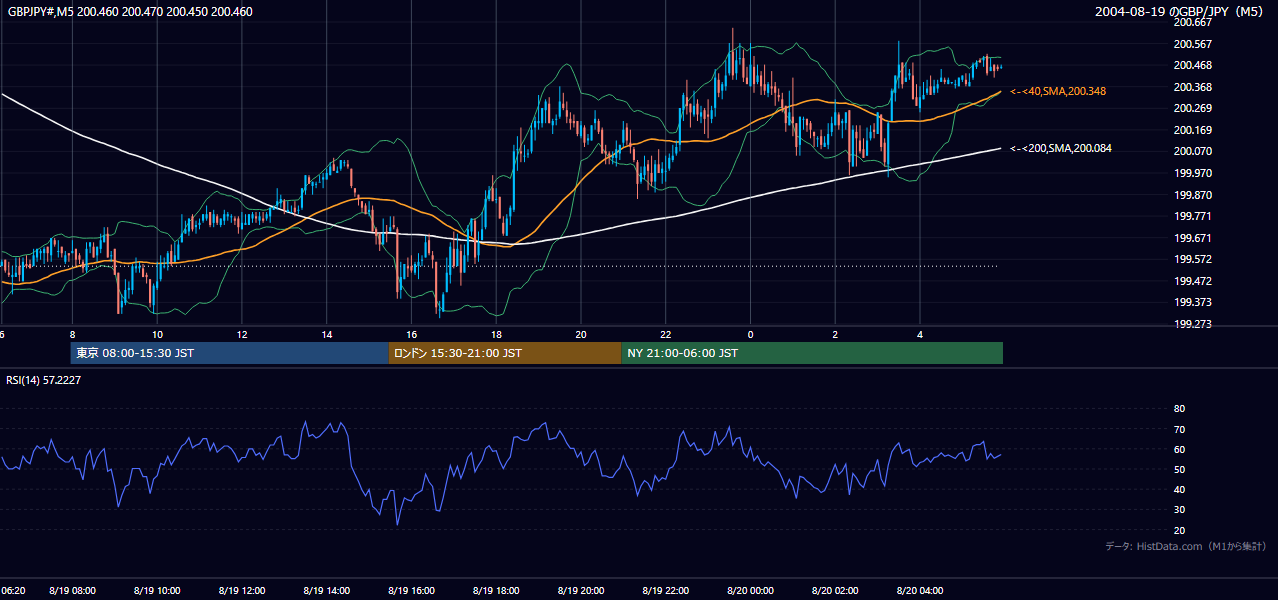Click the hour label 0 on chart axis
The height and width of the screenshot is (600, 1278).
point(751,334)
